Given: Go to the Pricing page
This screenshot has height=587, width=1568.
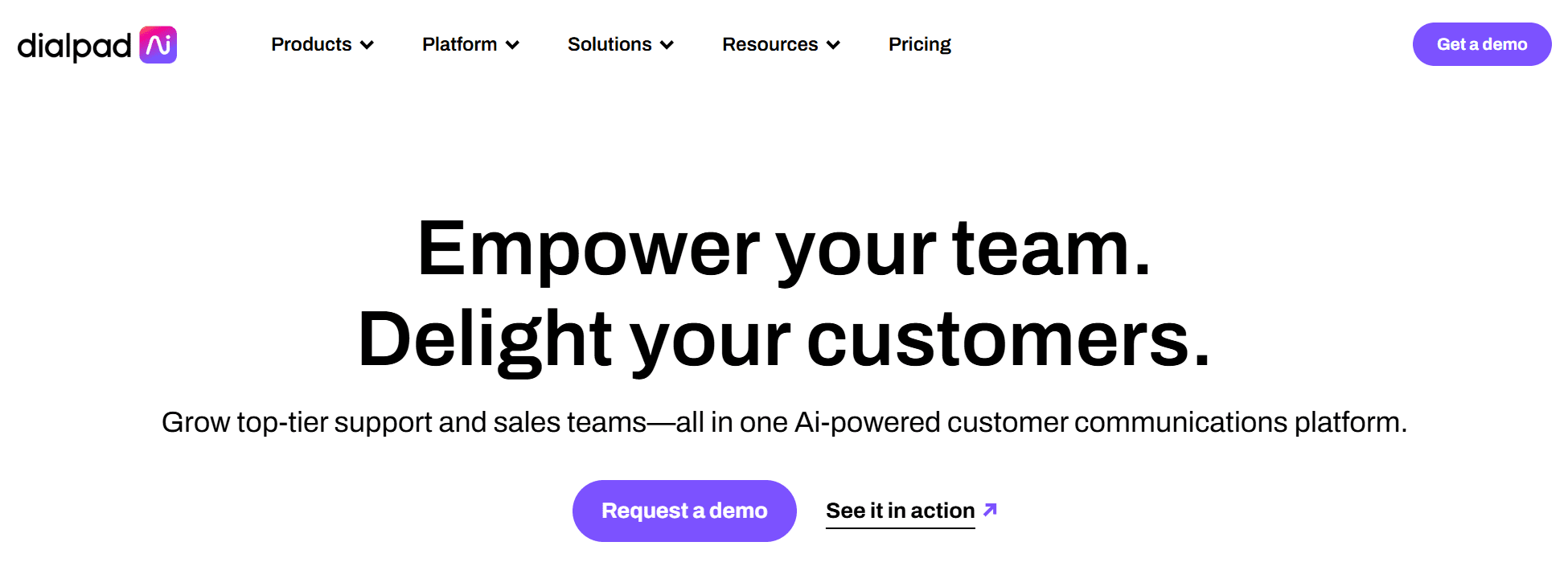Looking at the screenshot, I should click(919, 44).
